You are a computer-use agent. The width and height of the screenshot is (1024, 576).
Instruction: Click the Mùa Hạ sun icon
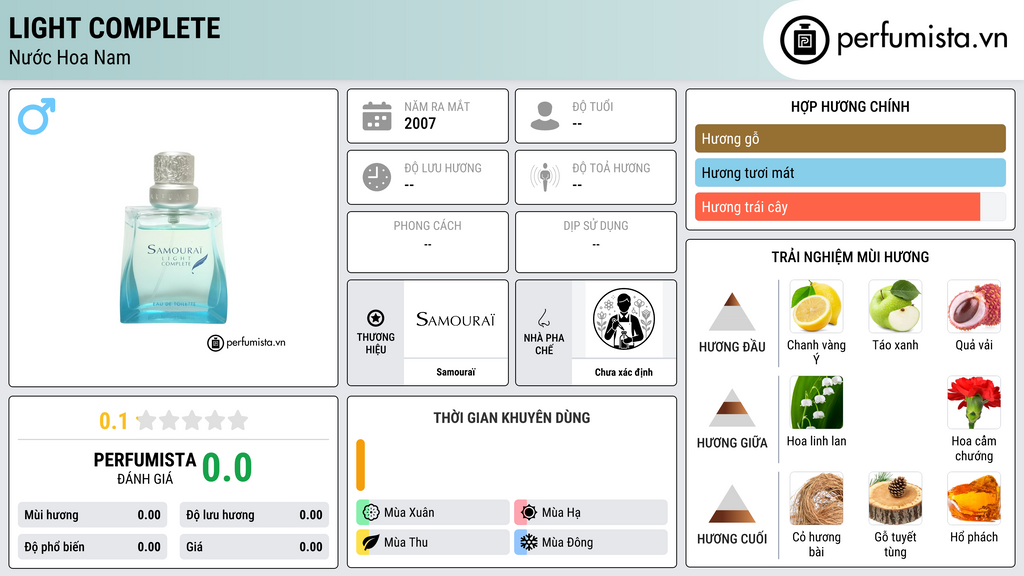[x=529, y=513]
